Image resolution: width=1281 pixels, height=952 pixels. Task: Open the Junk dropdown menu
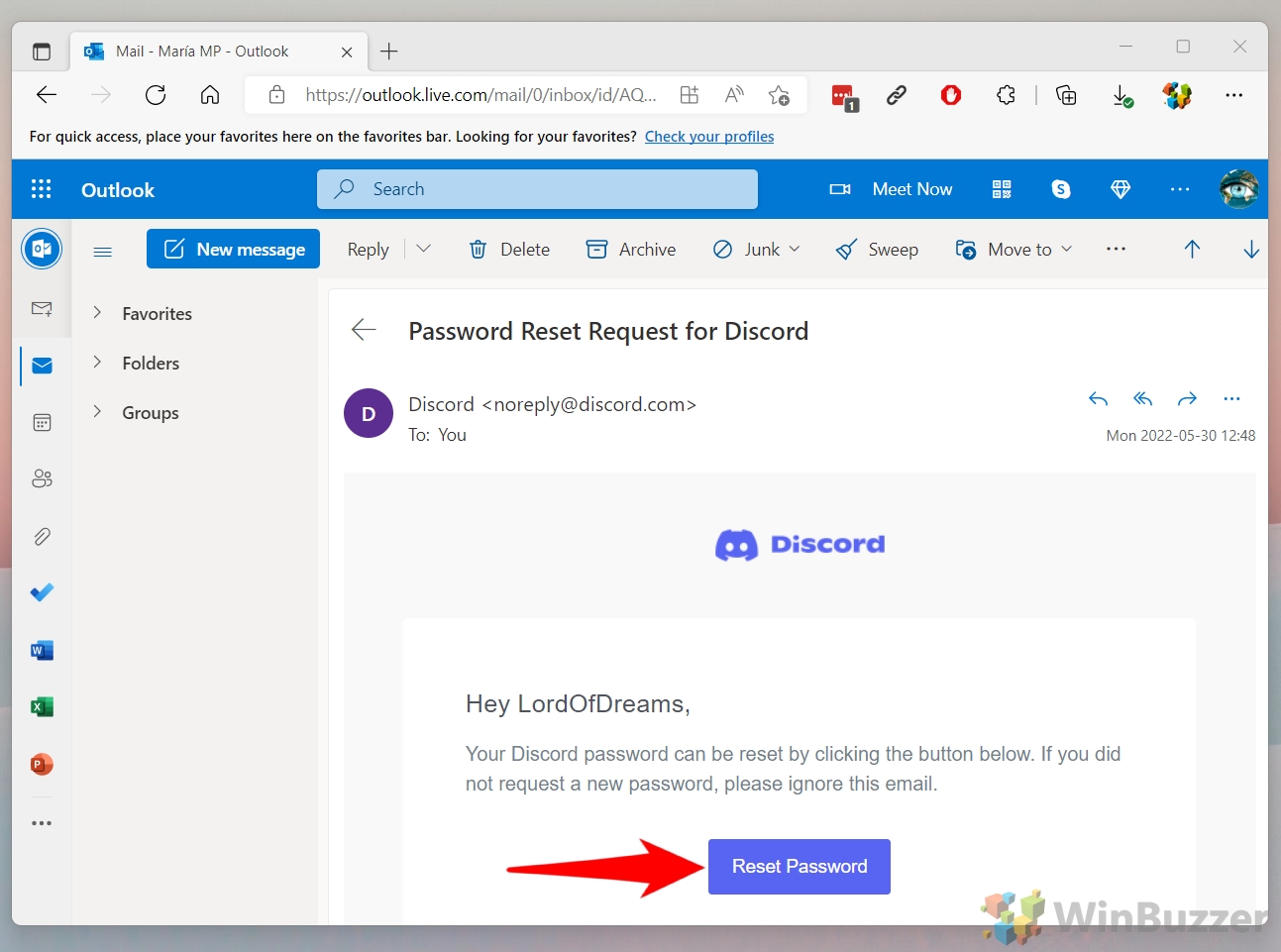pyautogui.click(x=795, y=249)
